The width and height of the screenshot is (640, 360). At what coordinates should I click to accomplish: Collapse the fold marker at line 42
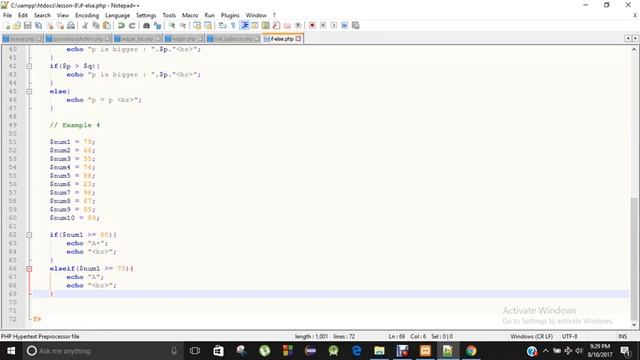pos(29,66)
